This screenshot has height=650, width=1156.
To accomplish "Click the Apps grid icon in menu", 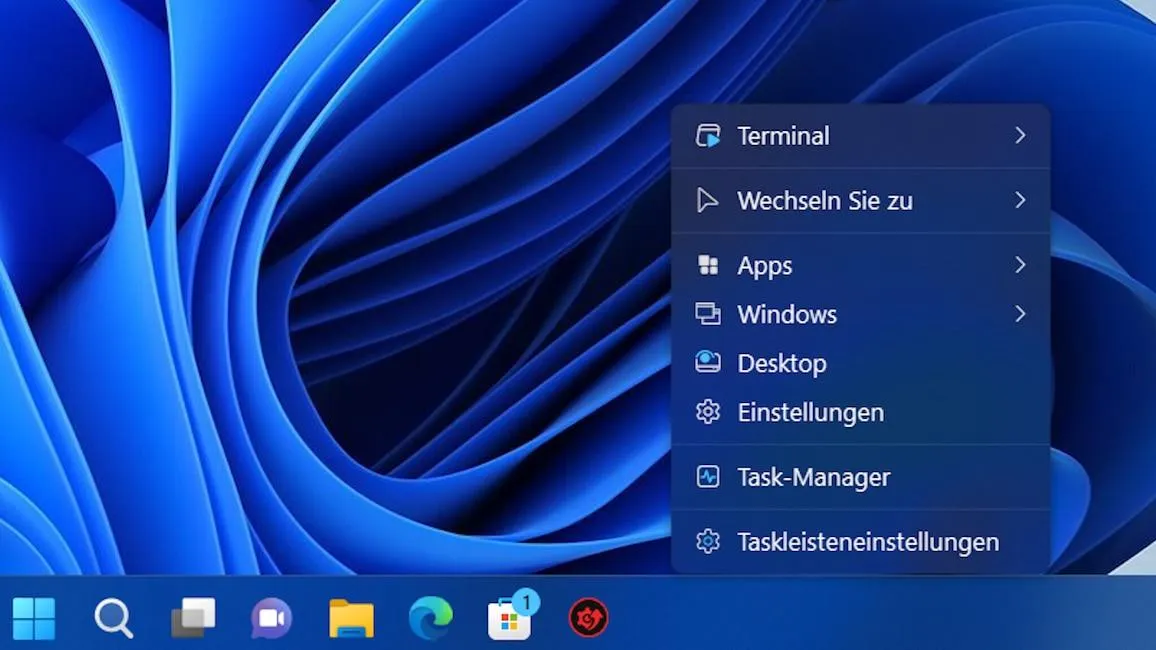I will point(708,265).
